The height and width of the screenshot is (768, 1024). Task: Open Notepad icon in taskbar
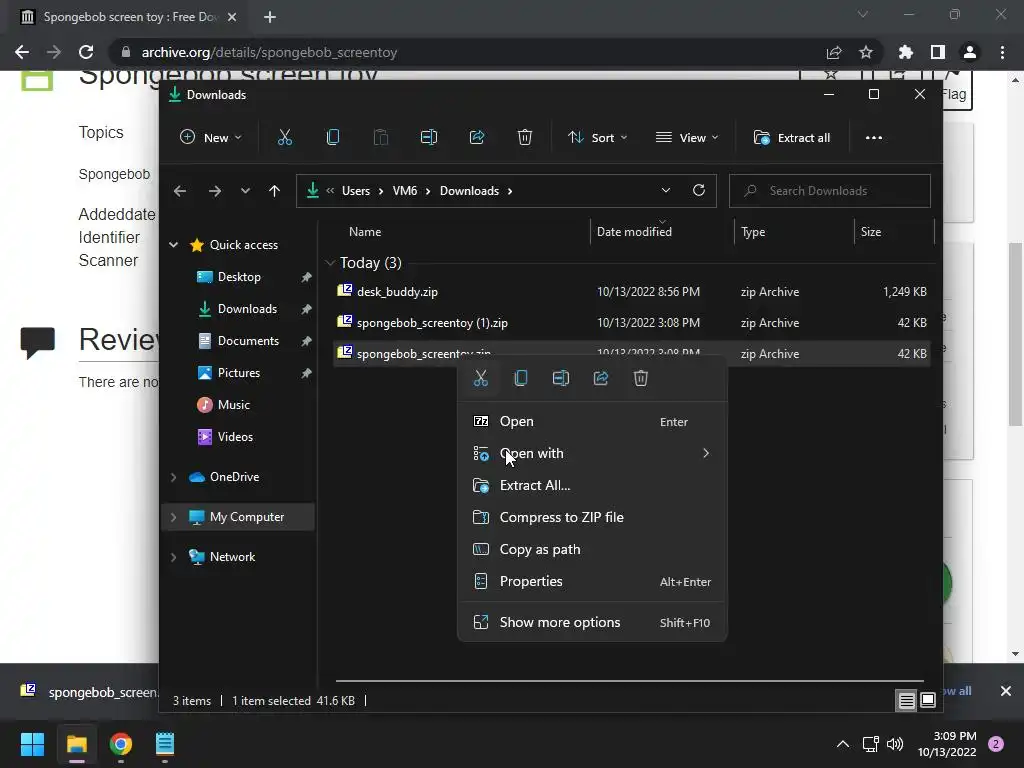pyautogui.click(x=165, y=744)
